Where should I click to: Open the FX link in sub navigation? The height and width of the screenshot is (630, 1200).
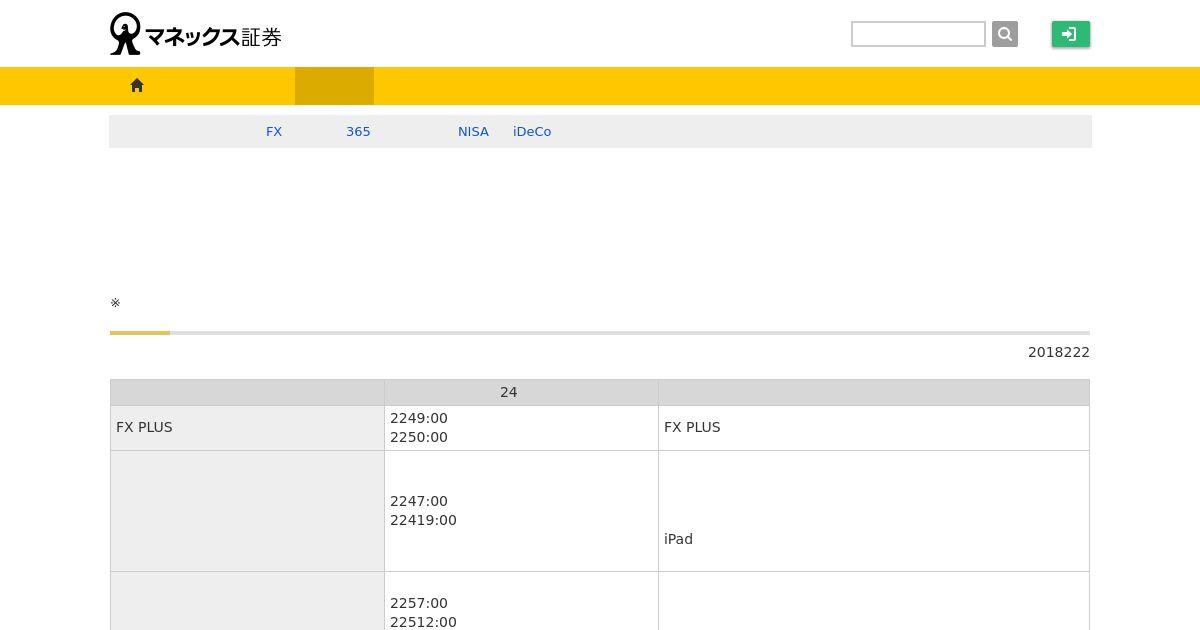pos(274,132)
